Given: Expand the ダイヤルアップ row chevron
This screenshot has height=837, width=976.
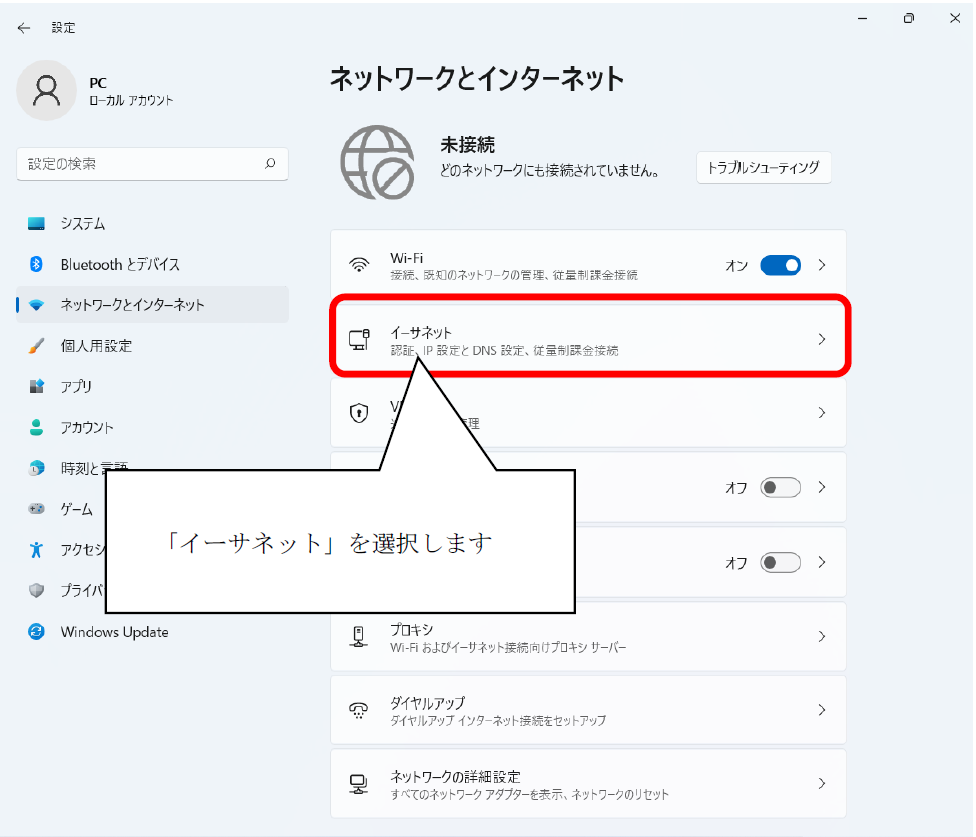Looking at the screenshot, I should pyautogui.click(x=822, y=710).
